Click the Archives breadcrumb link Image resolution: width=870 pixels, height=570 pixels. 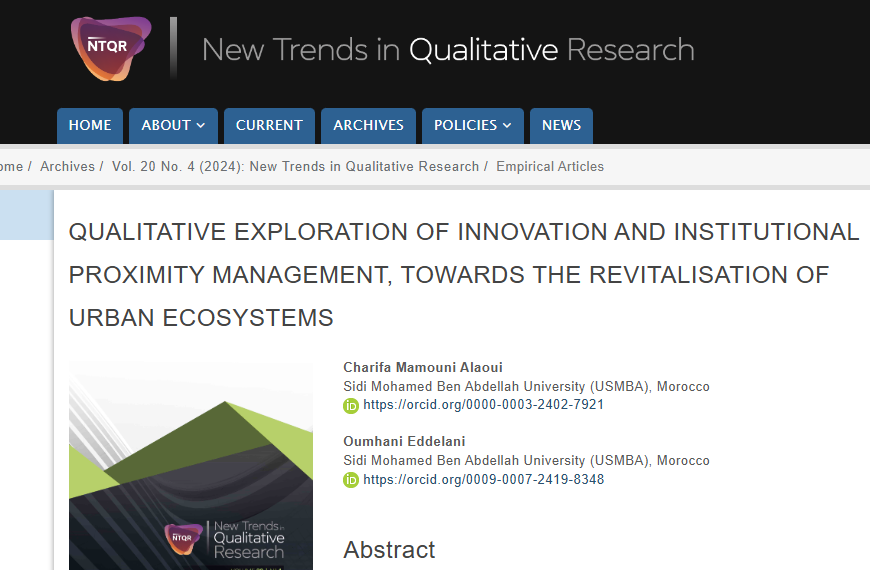[x=67, y=167]
